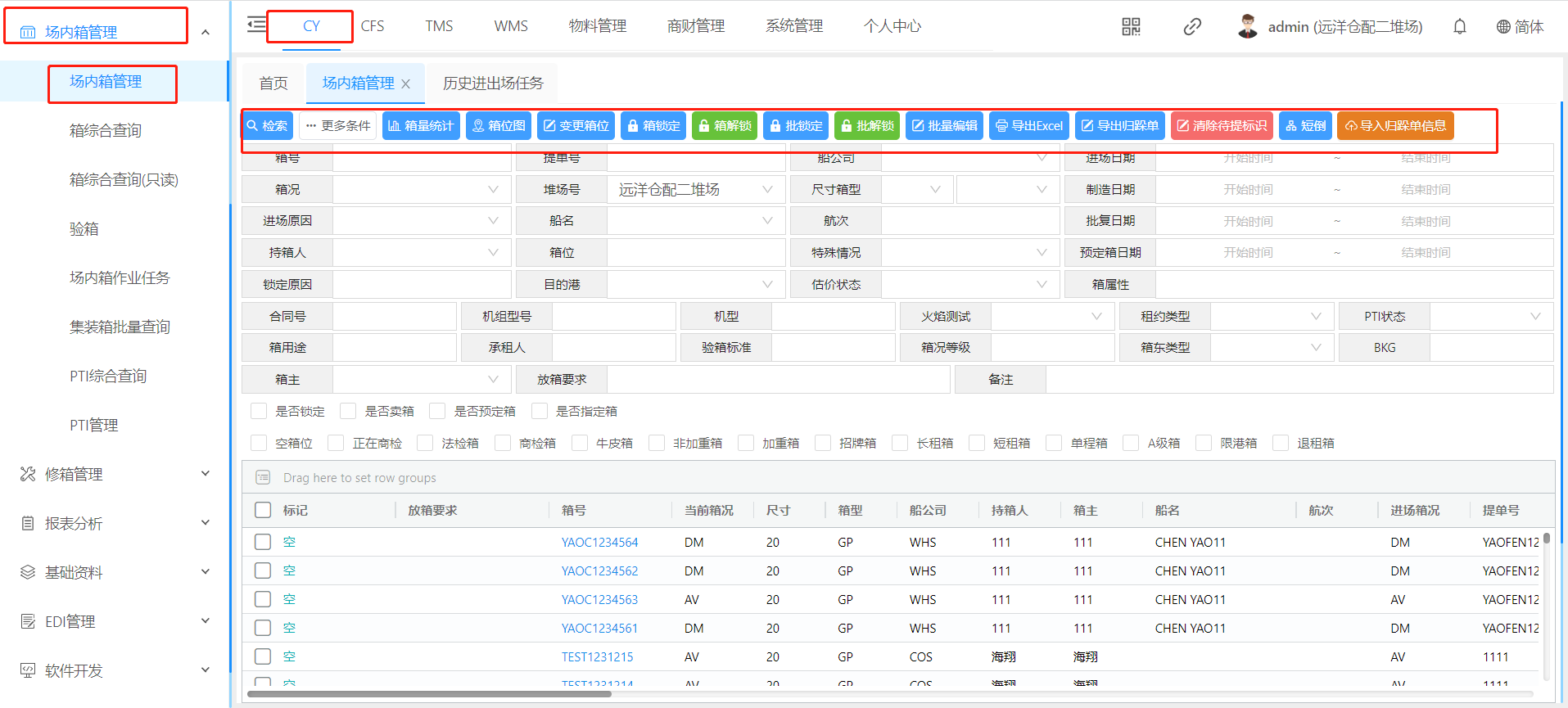This screenshot has height=708, width=1568.
Task: Click the 检索 search button
Action: [268, 126]
